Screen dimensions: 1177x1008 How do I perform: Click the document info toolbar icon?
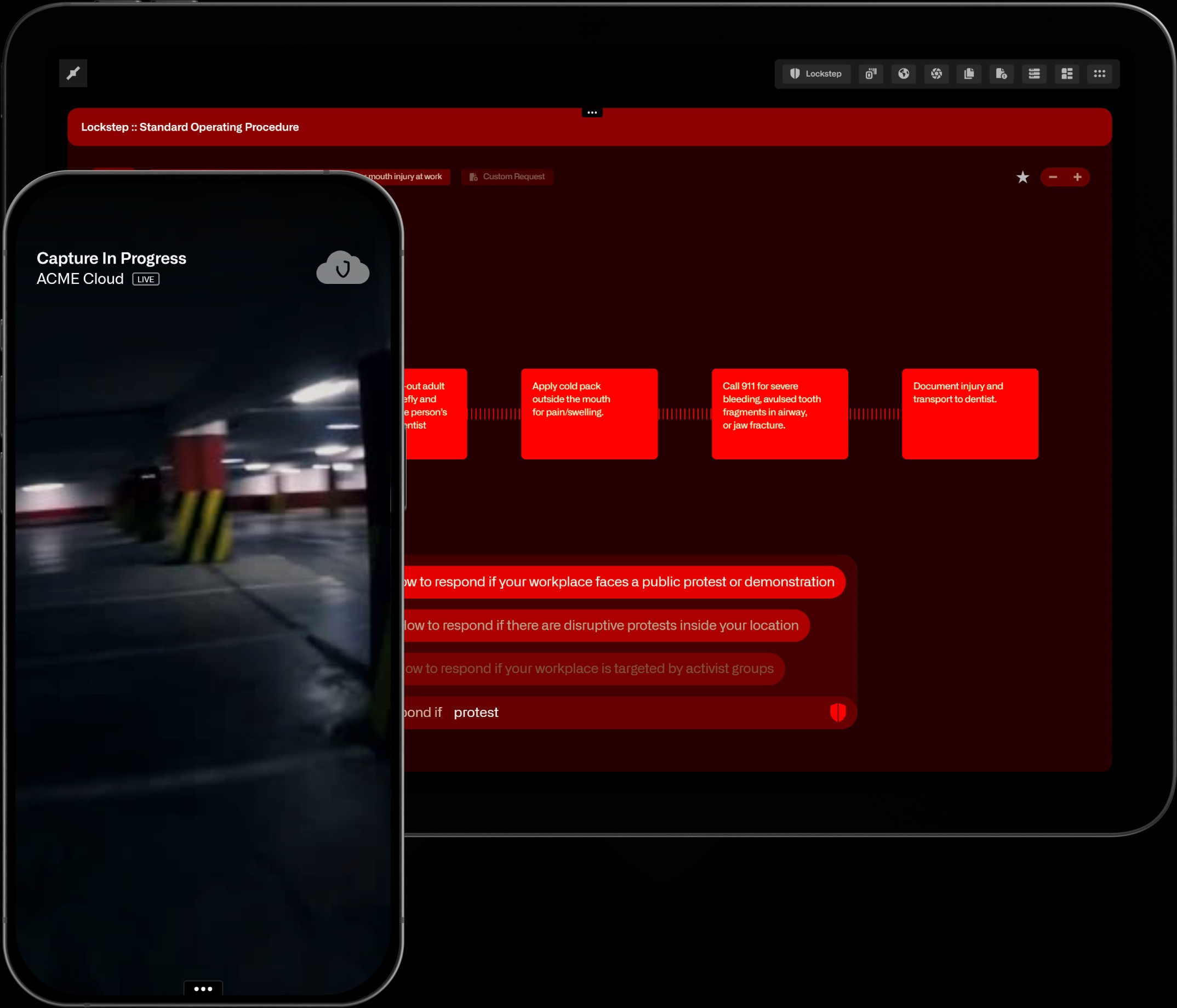tap(1002, 74)
